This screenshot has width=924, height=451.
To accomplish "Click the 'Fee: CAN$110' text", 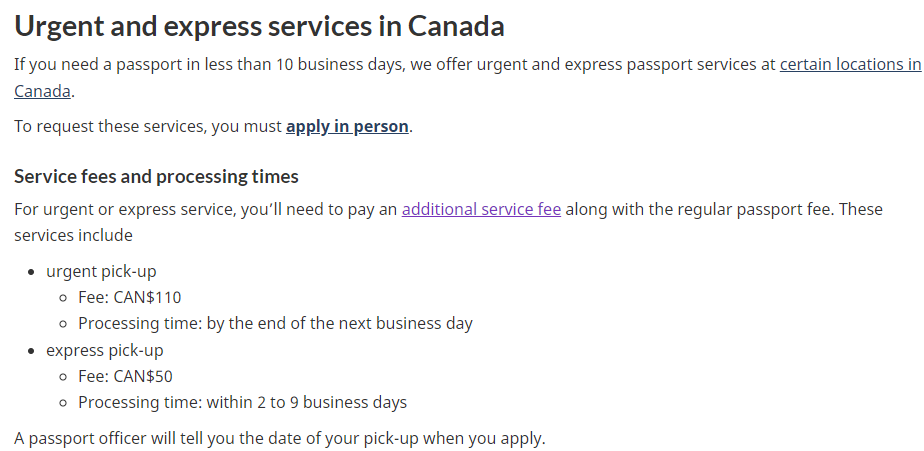I will coord(130,297).
